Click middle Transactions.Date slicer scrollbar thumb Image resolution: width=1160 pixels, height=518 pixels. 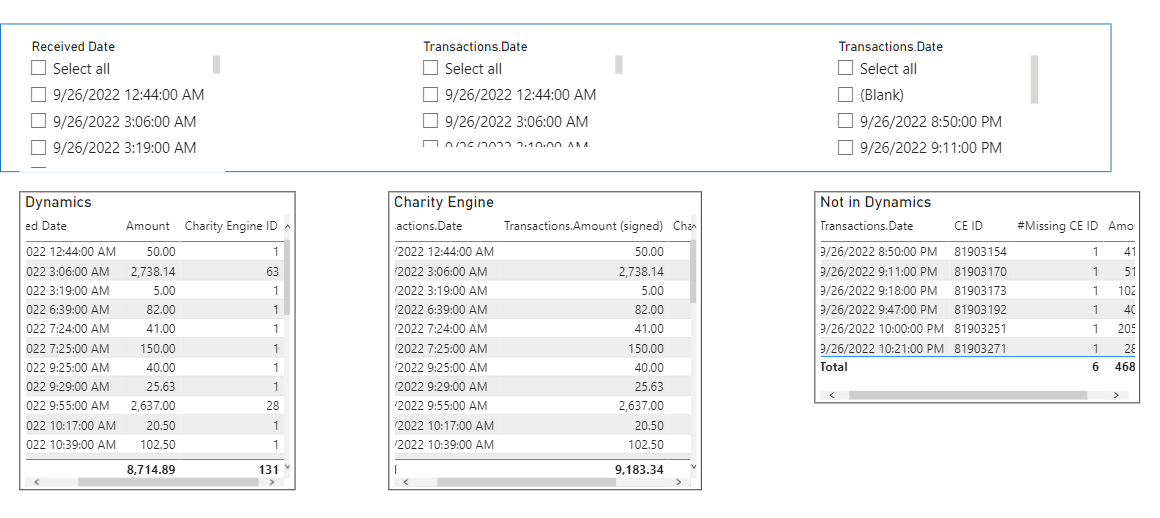618,64
